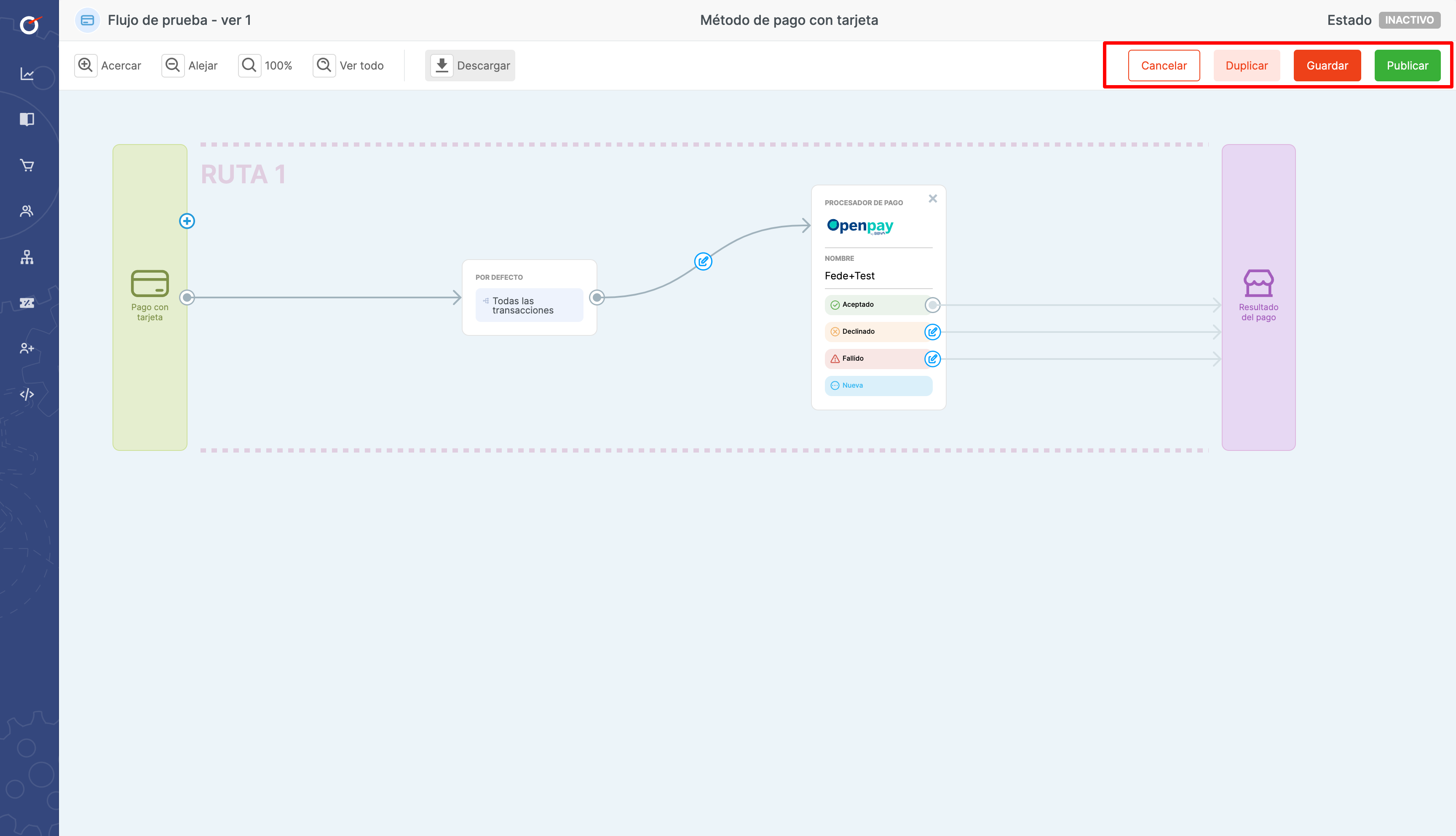Click the Acercar label
Viewport: 1456px width, 836px height.
pos(121,65)
